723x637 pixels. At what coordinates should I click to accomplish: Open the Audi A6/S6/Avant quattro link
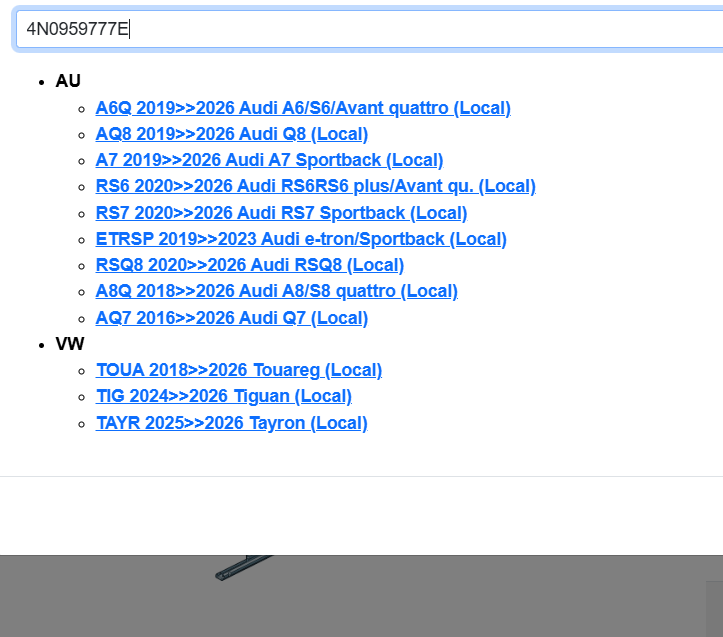tap(302, 108)
